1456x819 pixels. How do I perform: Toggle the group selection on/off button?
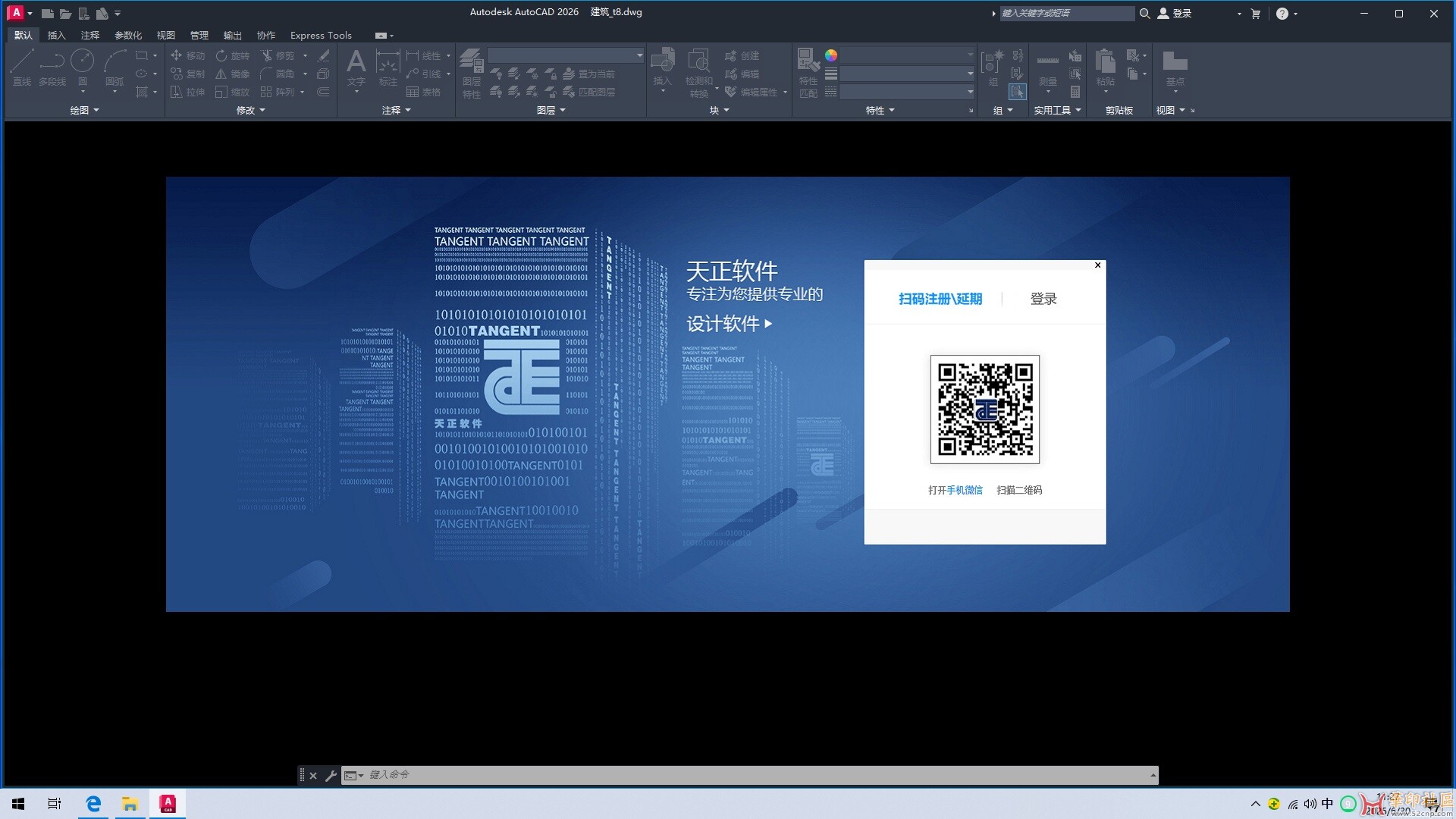1017,92
